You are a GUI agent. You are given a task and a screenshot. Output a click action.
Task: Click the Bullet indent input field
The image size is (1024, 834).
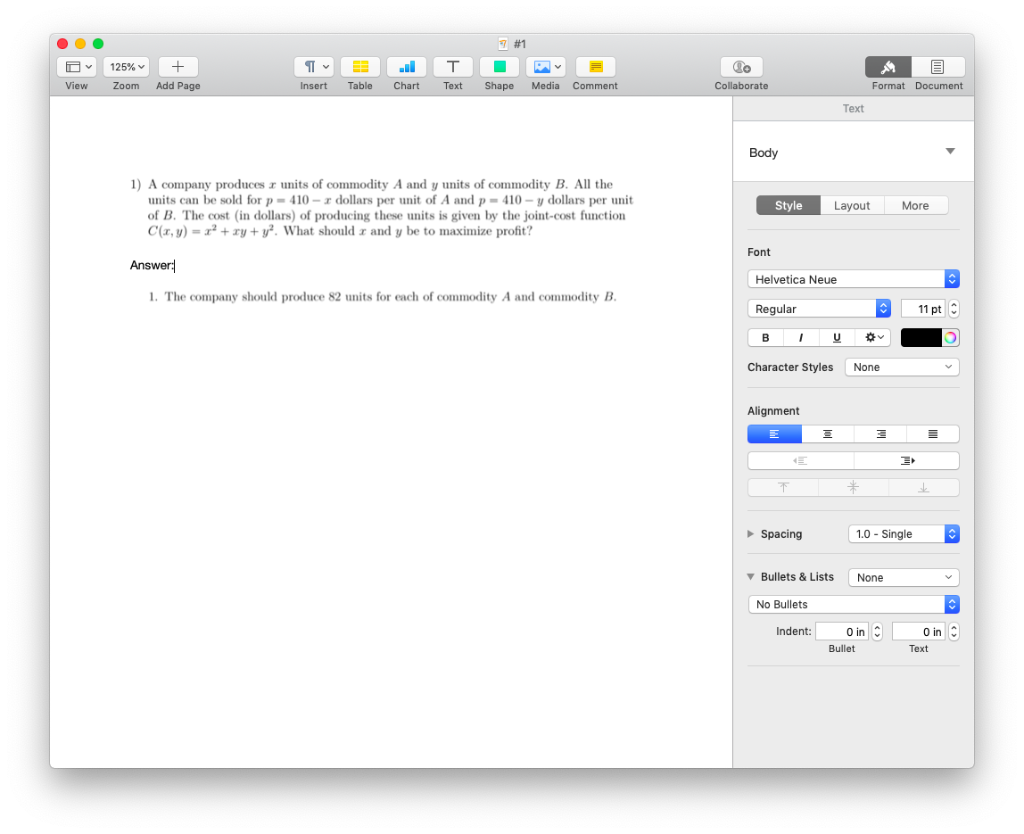[842, 631]
